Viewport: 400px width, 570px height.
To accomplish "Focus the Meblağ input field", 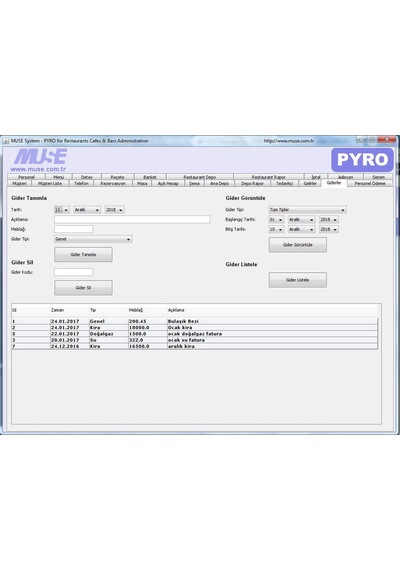I will coord(74,229).
